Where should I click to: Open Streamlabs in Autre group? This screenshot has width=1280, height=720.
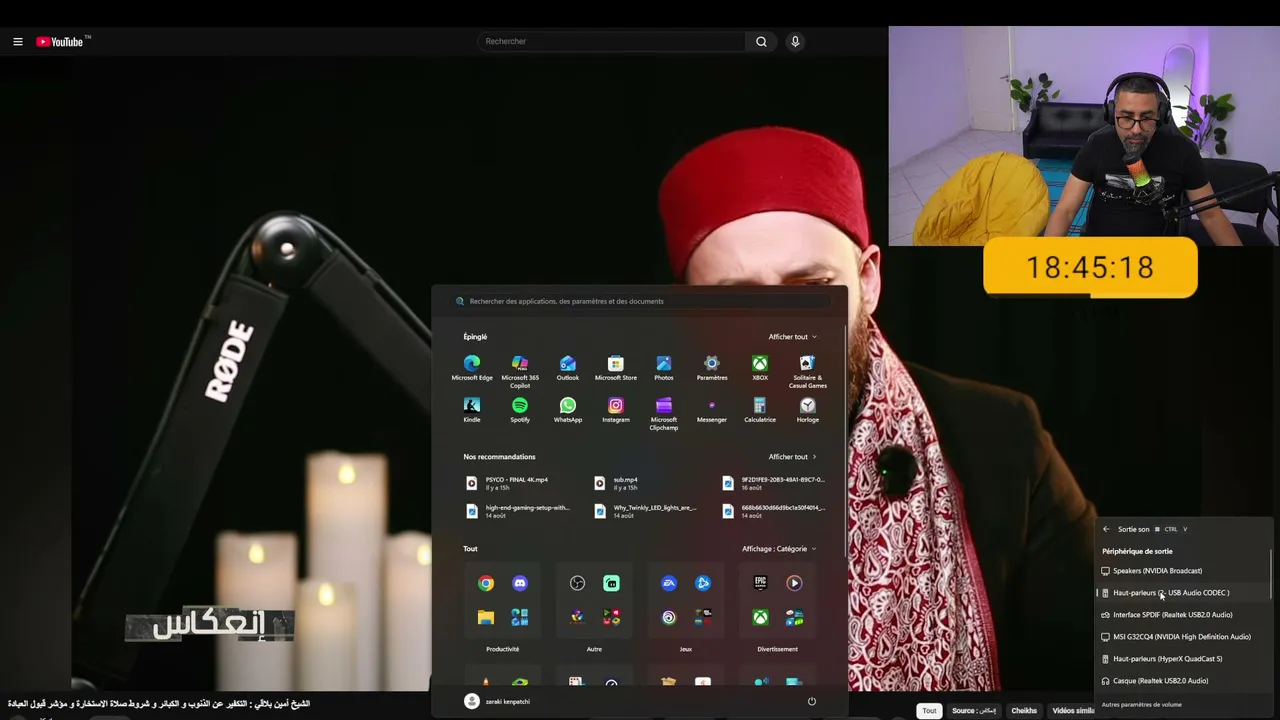(611, 583)
